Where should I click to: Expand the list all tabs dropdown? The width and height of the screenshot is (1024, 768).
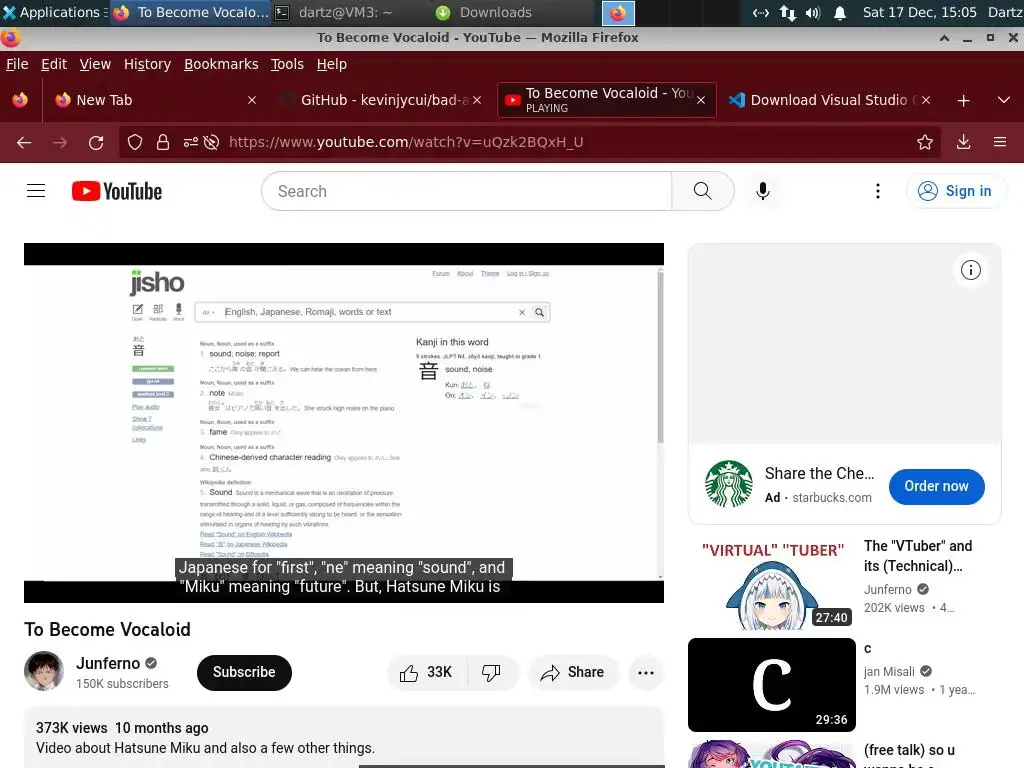coord(1004,101)
